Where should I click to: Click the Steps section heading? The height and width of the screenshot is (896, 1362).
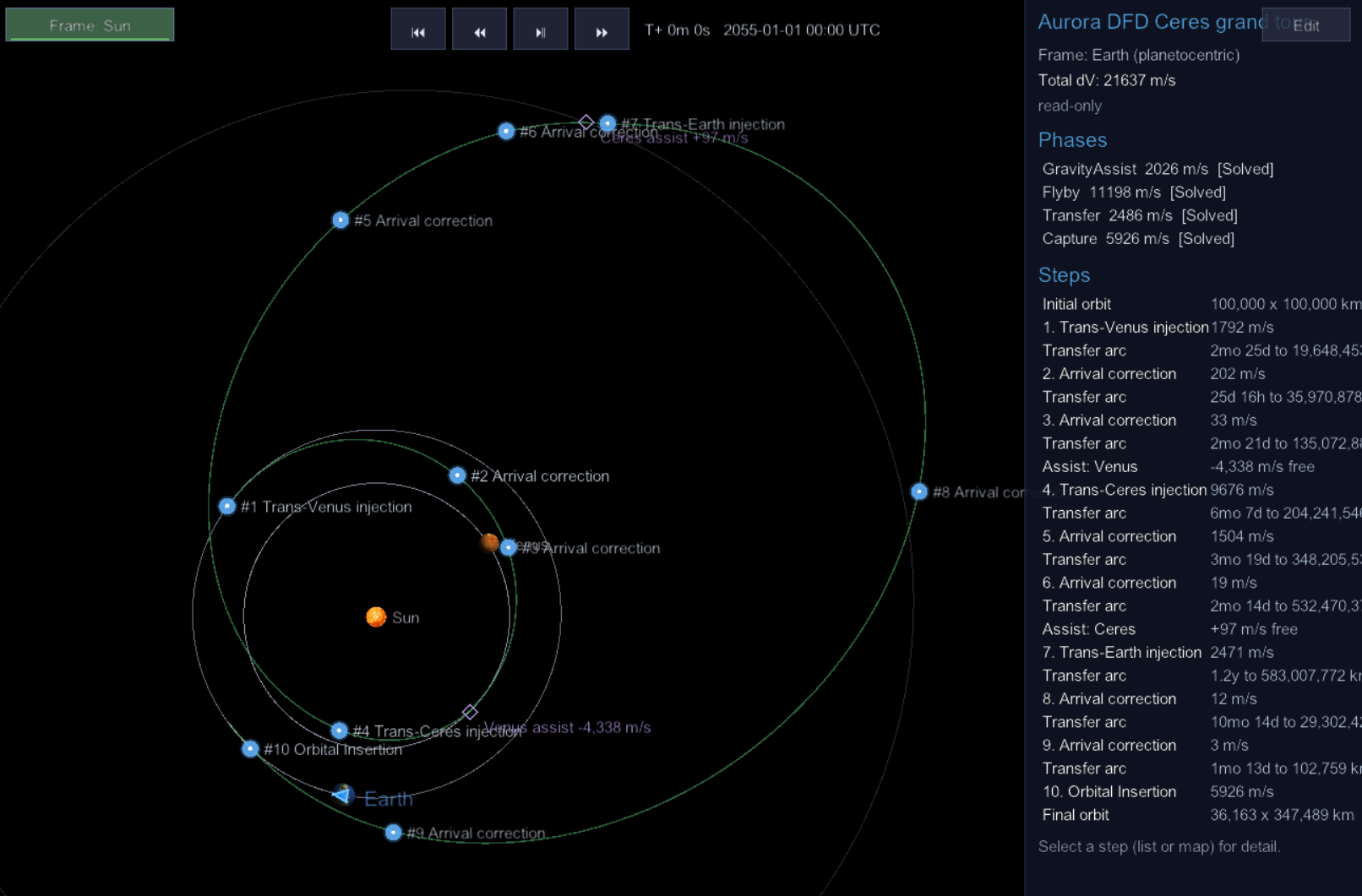[1064, 275]
